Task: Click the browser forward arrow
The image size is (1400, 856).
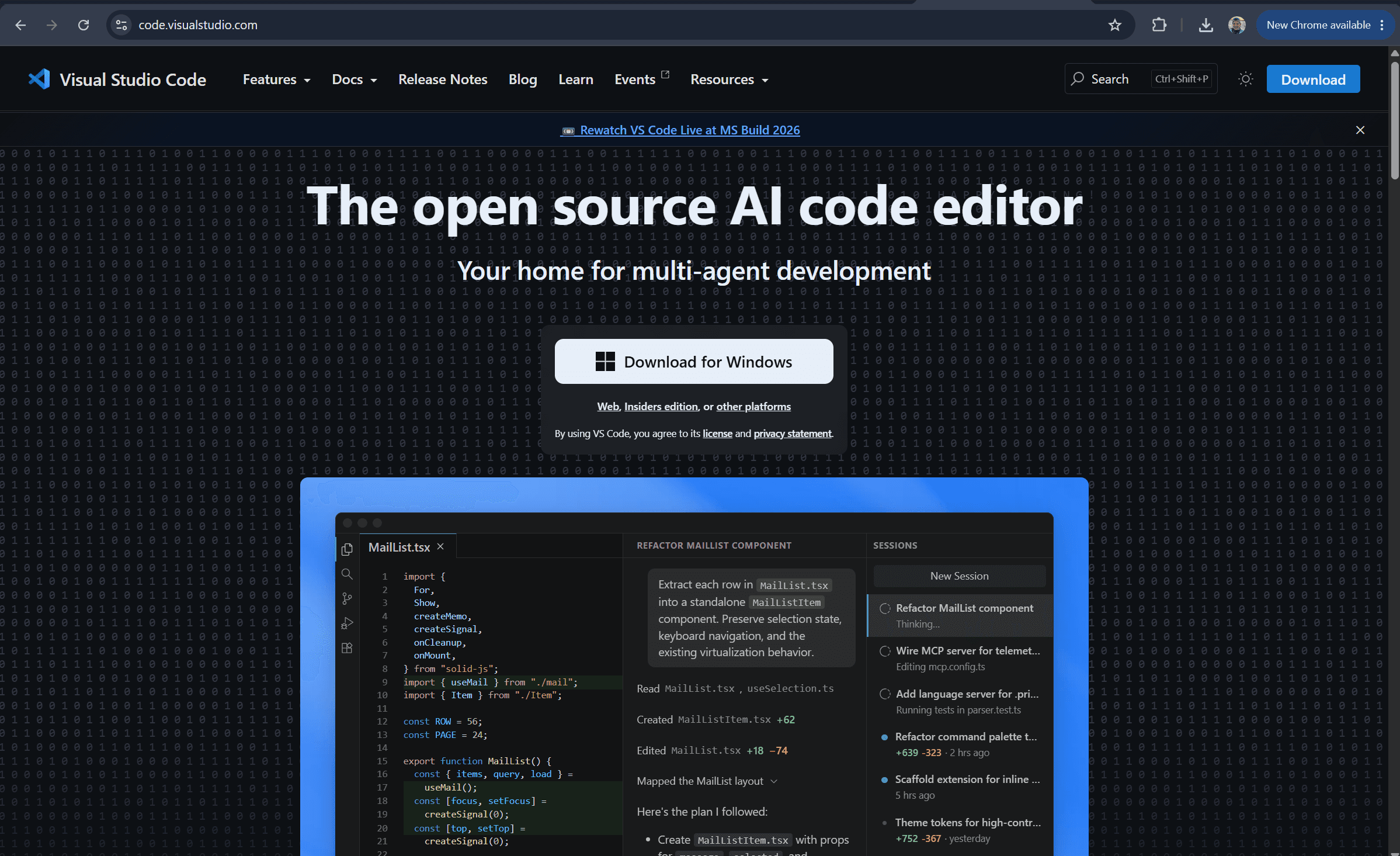Action: coord(52,25)
